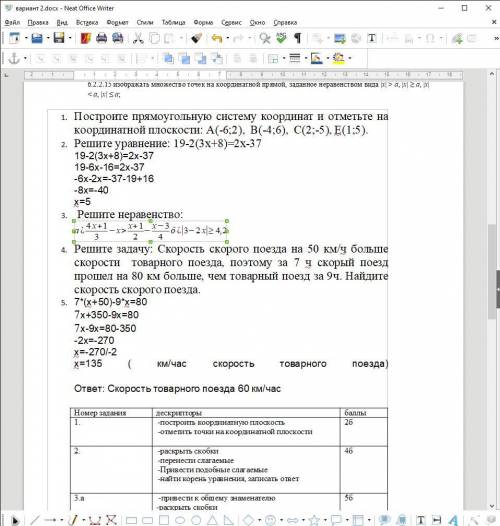The width and height of the screenshot is (500, 526).
Task: Open the Форма menu
Action: click(203, 22)
